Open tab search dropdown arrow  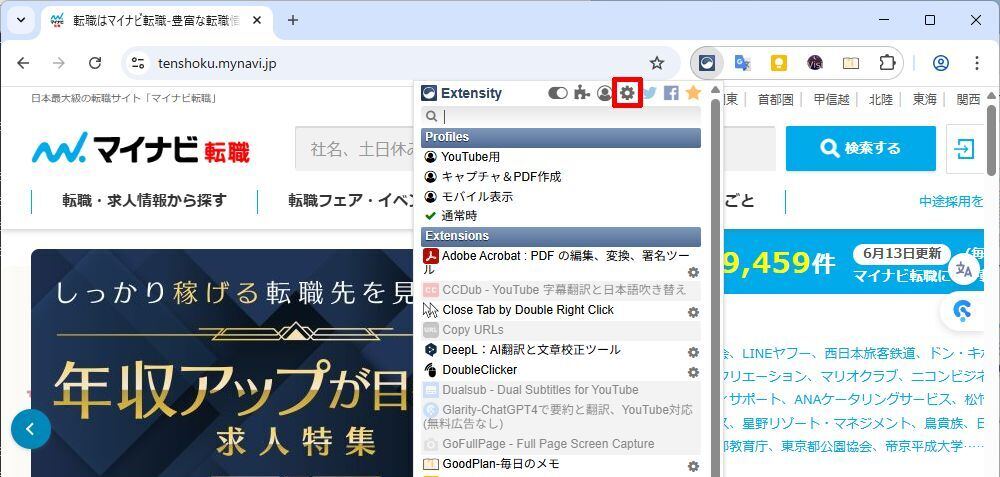21,20
